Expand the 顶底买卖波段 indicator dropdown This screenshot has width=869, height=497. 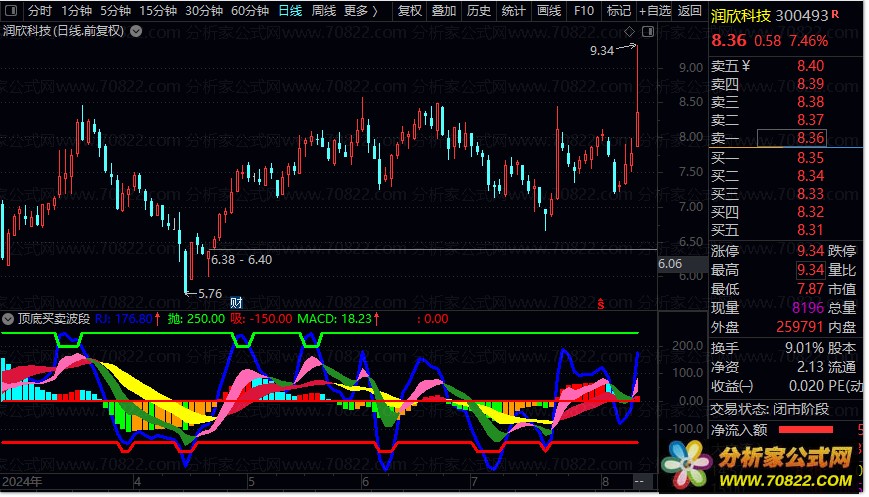(8, 319)
